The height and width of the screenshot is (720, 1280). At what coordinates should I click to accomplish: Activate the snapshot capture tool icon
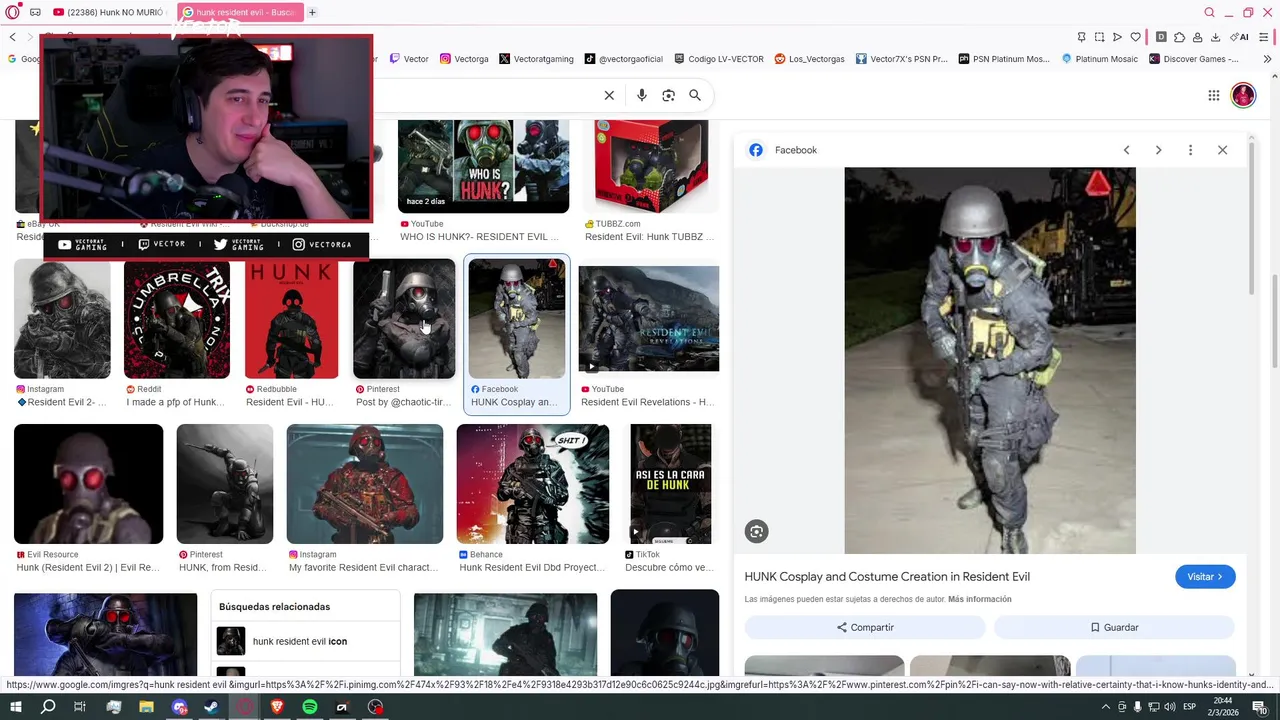coord(1099,37)
